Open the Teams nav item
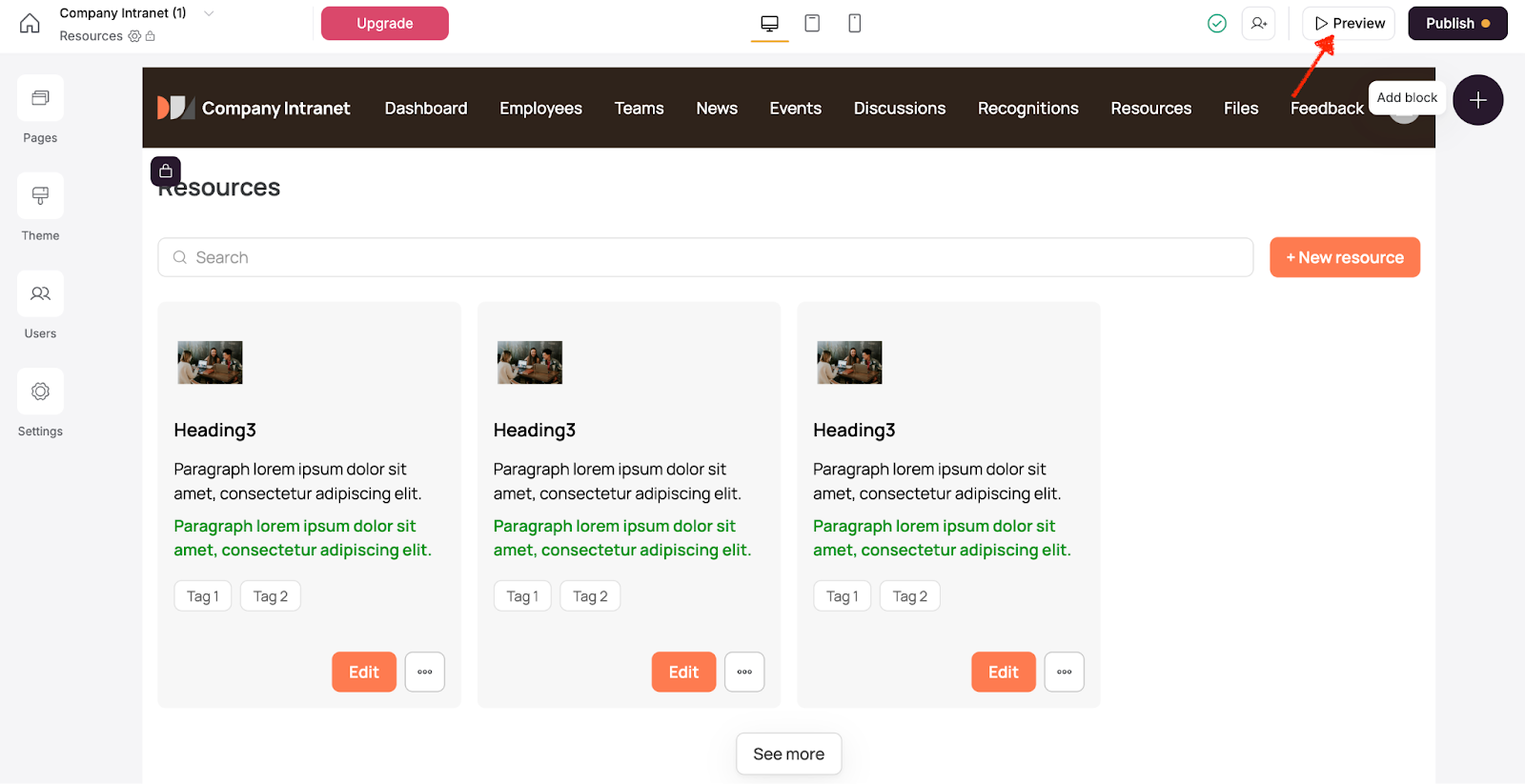This screenshot has width=1525, height=784. [639, 109]
